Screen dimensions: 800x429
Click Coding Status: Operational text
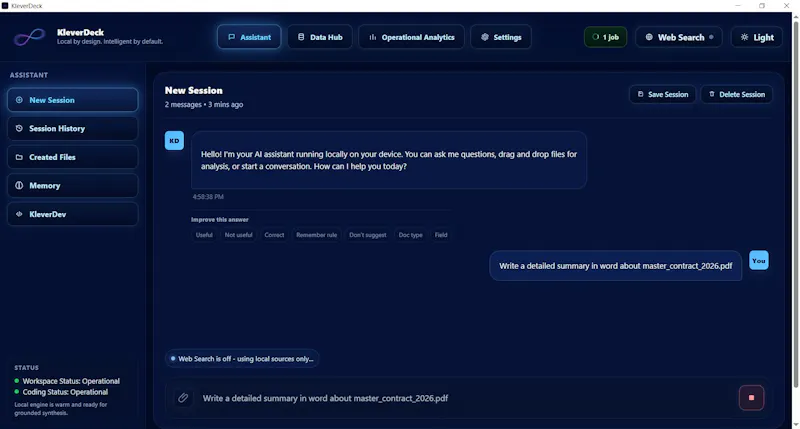pos(65,392)
